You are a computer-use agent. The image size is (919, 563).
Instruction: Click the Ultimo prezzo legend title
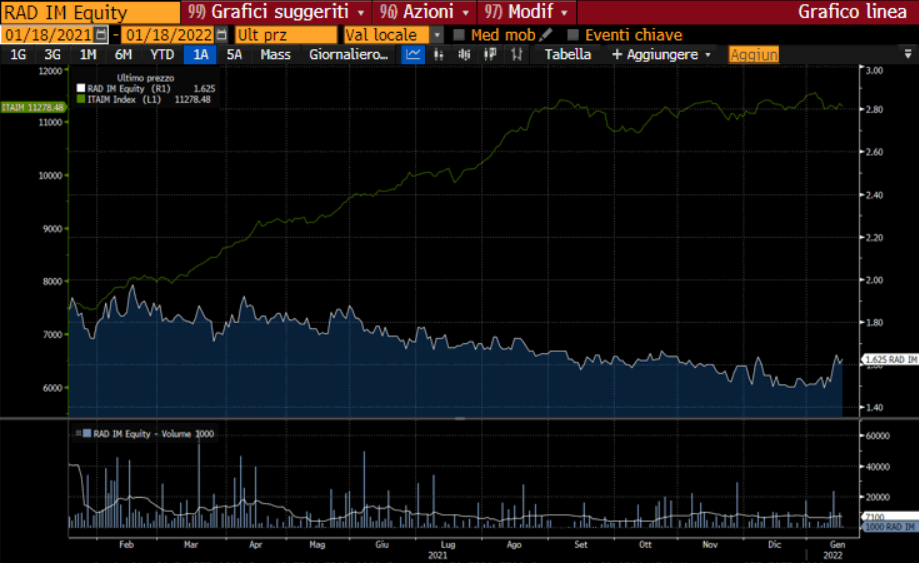click(x=145, y=77)
